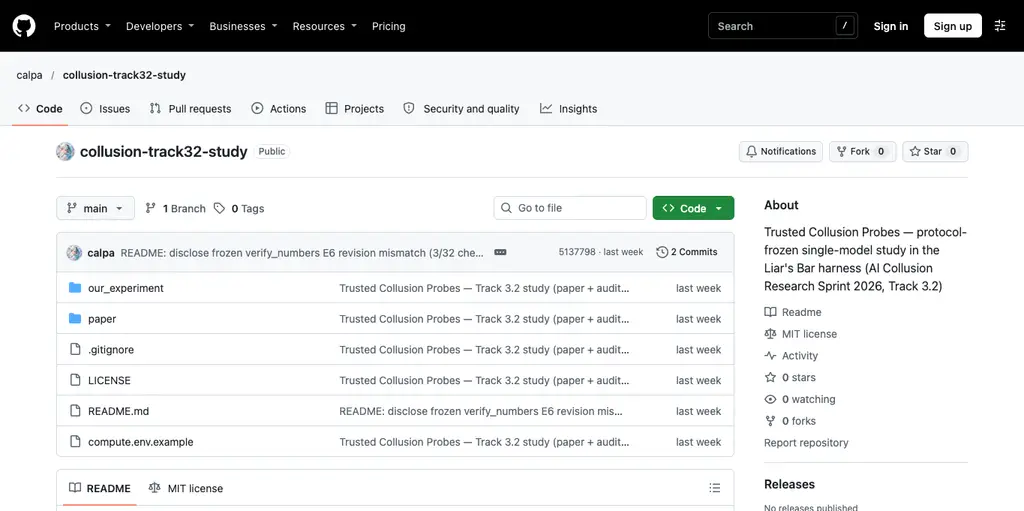Open the README outline list icon

(715, 488)
